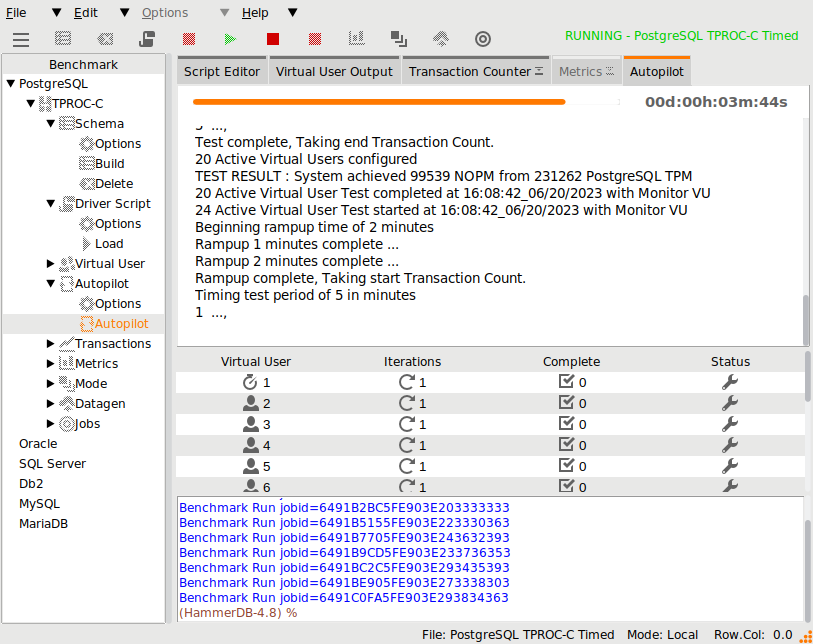This screenshot has height=644, width=813.
Task: Click the jobid=6491C0FA5FE903E293834363 console line
Action: (344, 598)
